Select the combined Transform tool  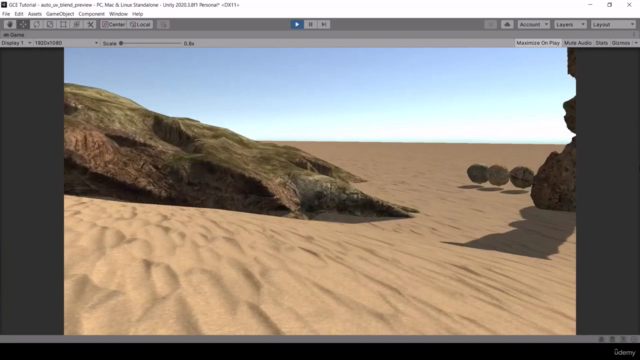(x=77, y=24)
